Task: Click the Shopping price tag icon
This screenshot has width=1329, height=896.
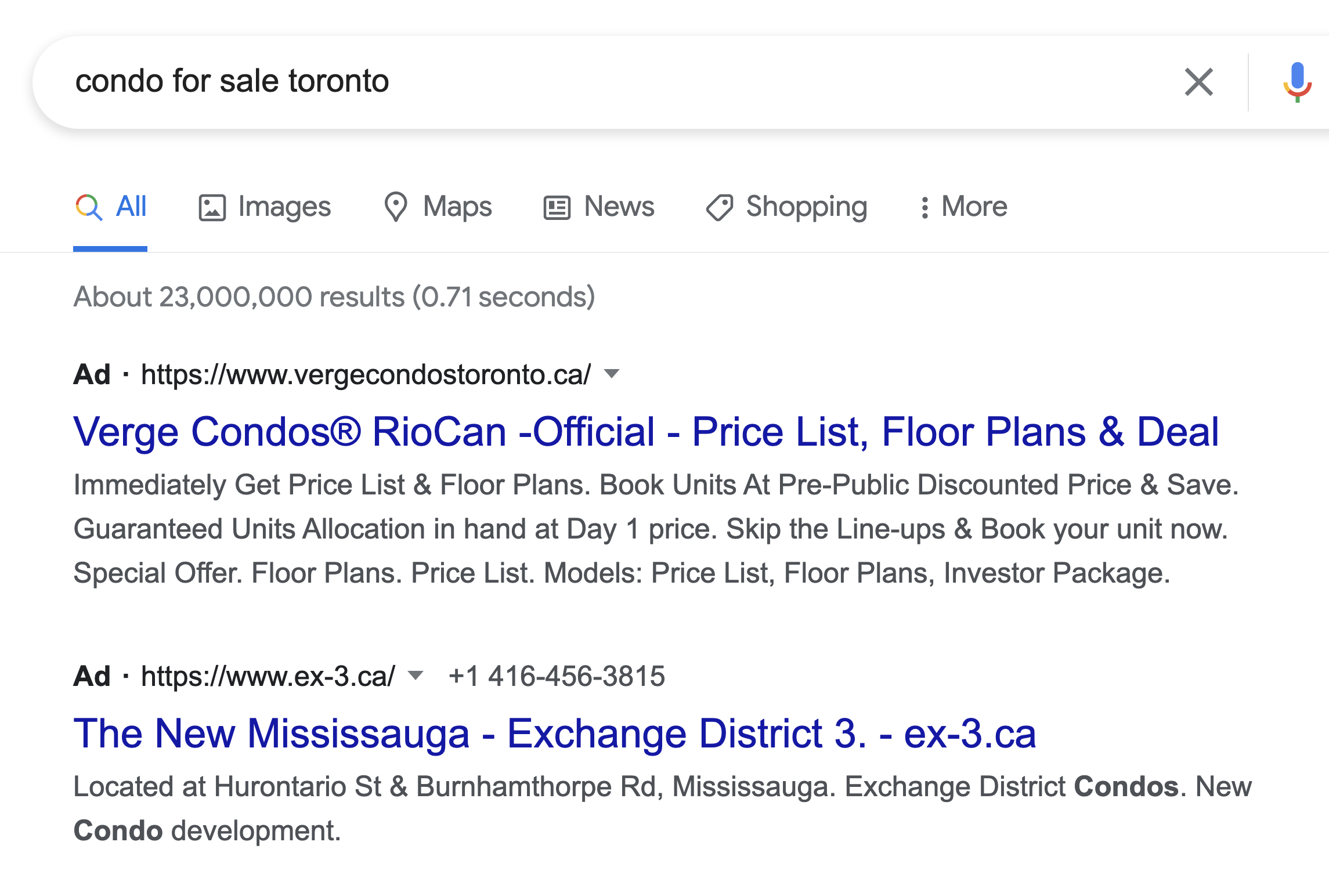Action: (720, 207)
